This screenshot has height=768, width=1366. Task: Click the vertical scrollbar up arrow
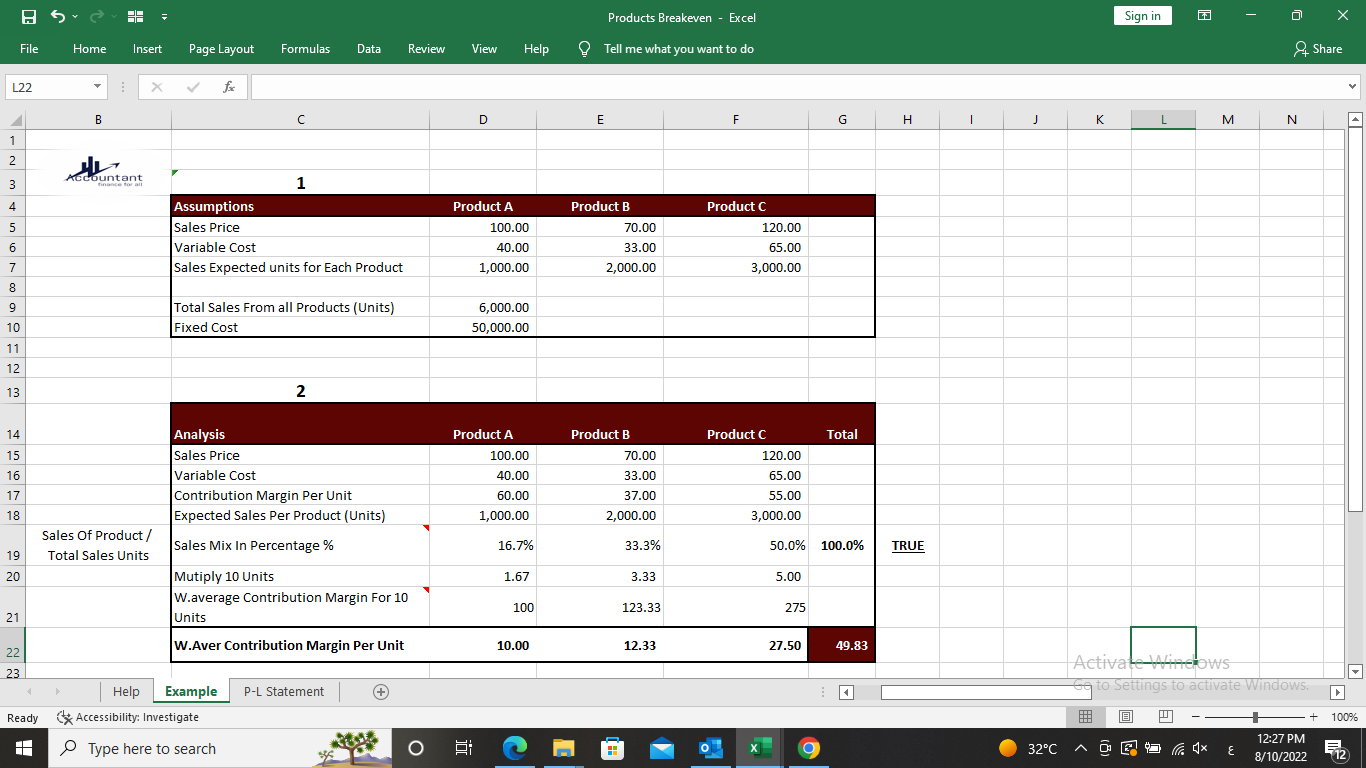pyautogui.click(x=1356, y=120)
